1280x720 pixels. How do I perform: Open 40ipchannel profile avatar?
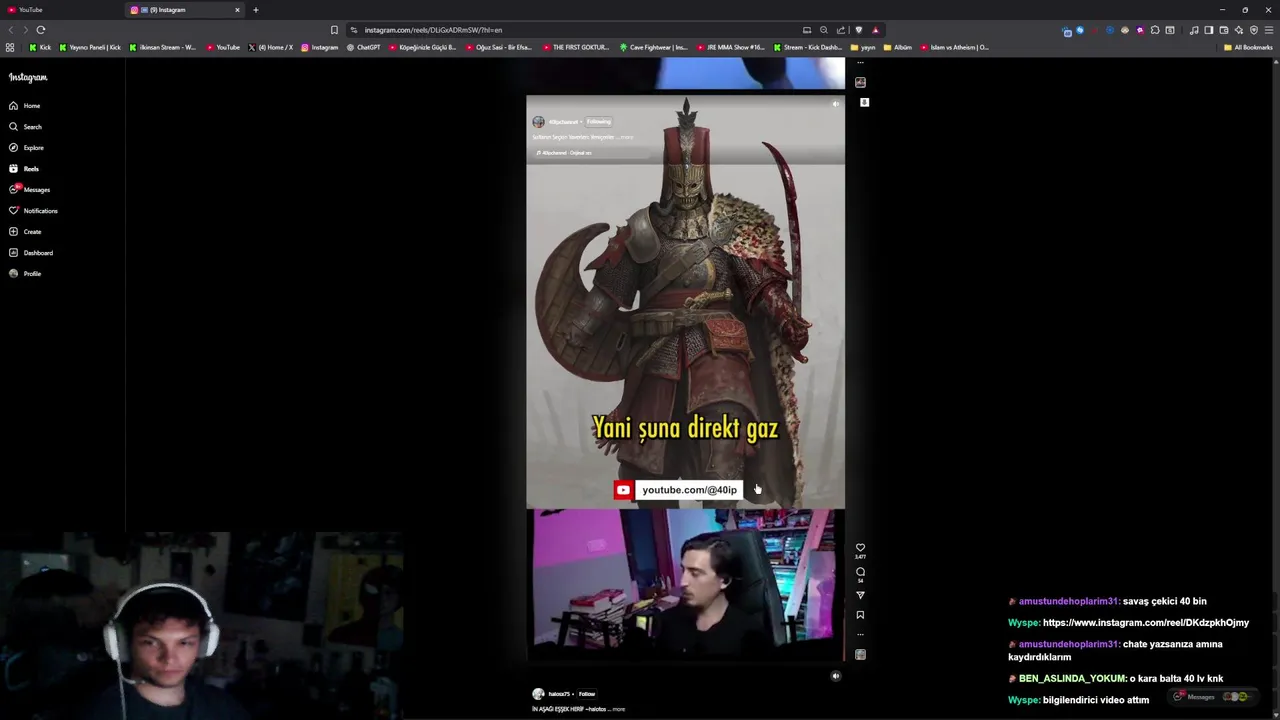pos(538,122)
